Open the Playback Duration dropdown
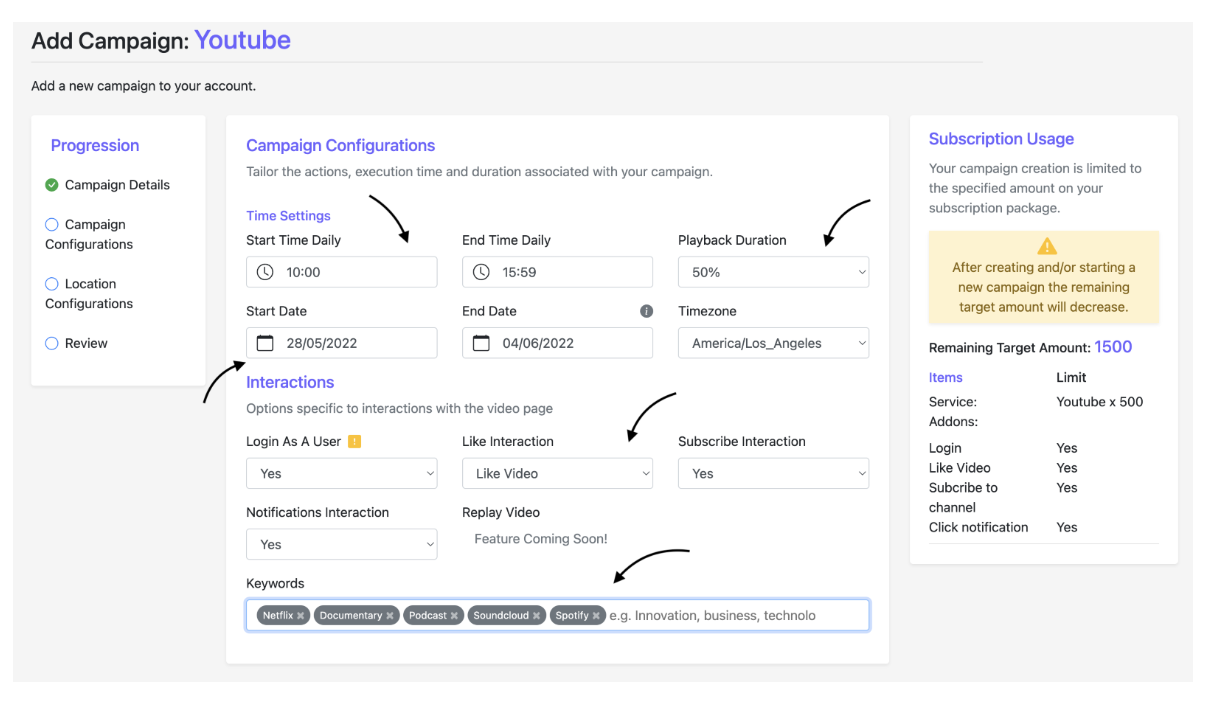 773,272
